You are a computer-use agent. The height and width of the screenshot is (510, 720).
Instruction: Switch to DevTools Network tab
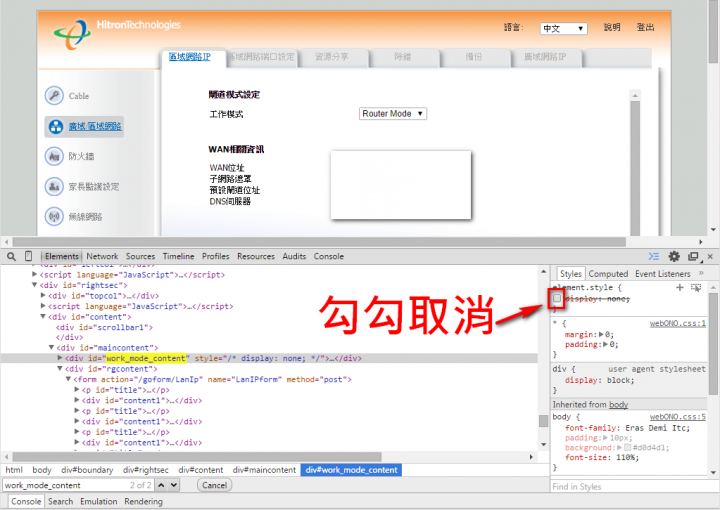pyautogui.click(x=102, y=256)
